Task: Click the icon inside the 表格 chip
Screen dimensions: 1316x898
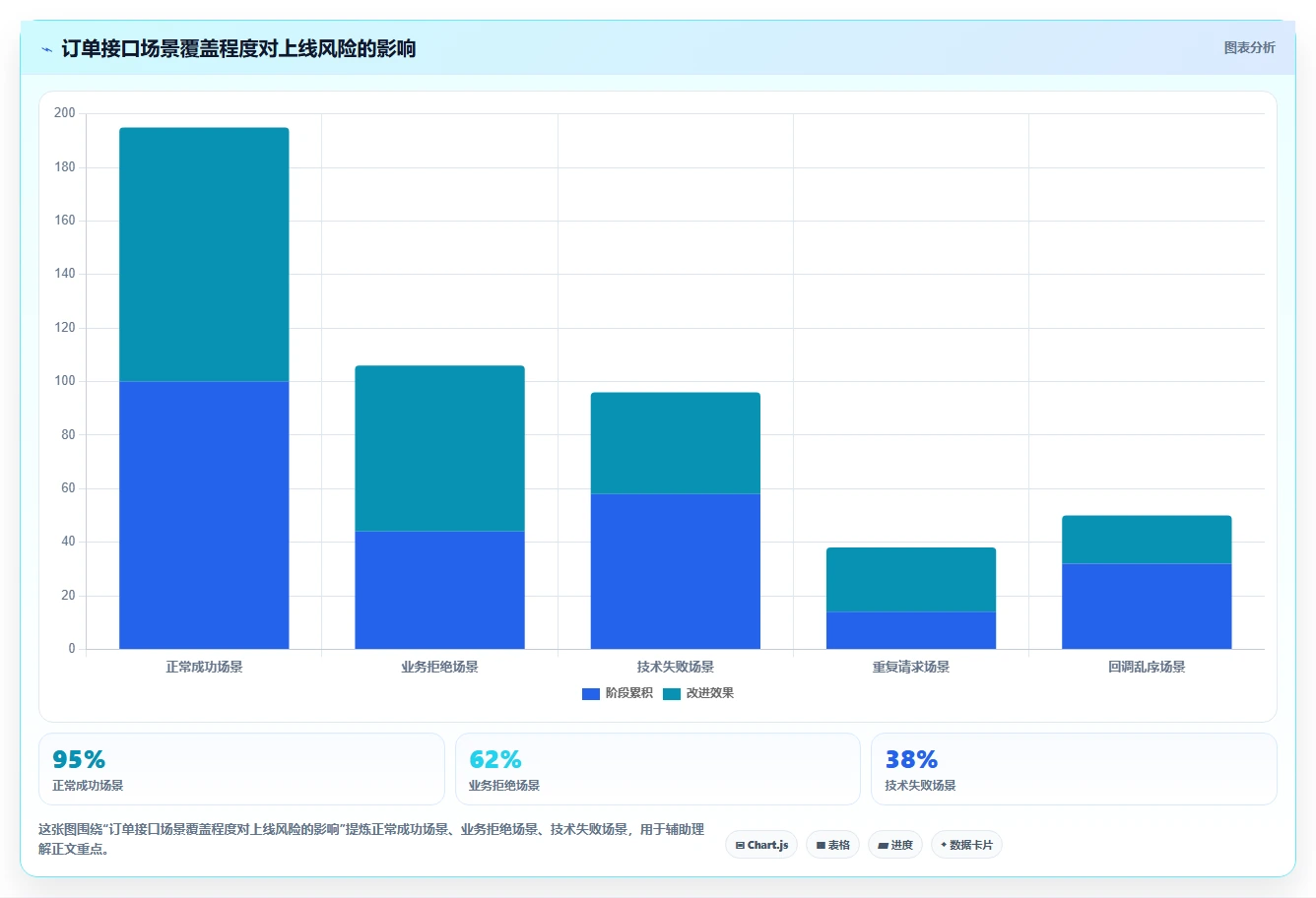Action: 821,846
